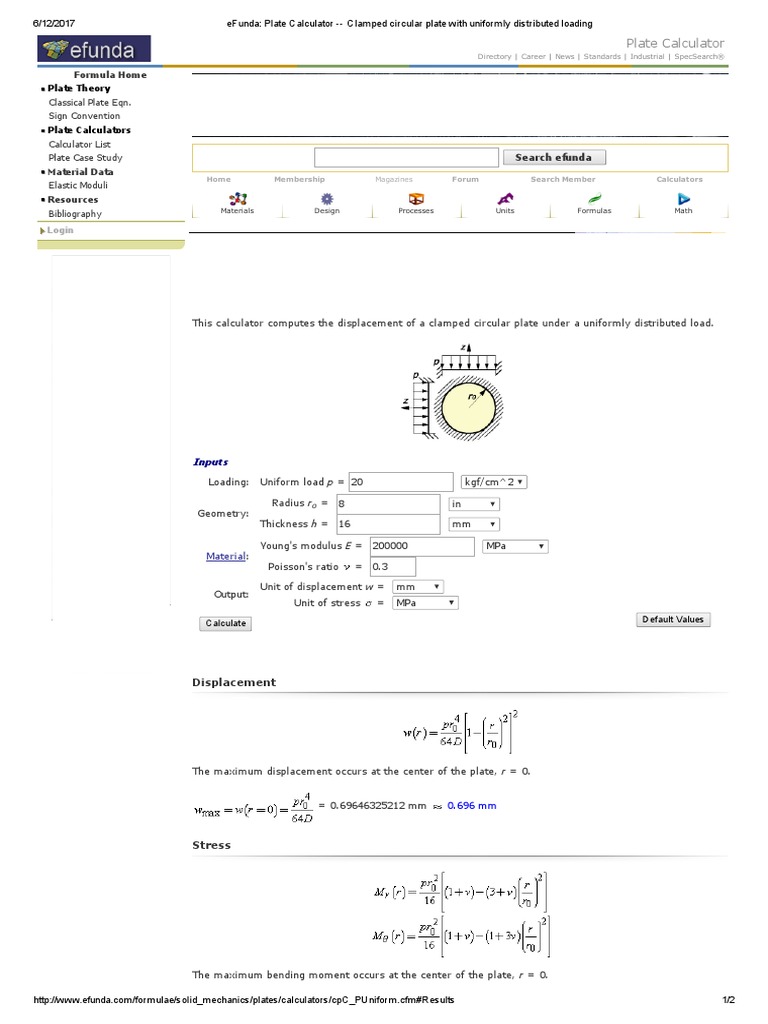Click the Thickness h input field
The height and width of the screenshot is (1024, 768).
389,524
